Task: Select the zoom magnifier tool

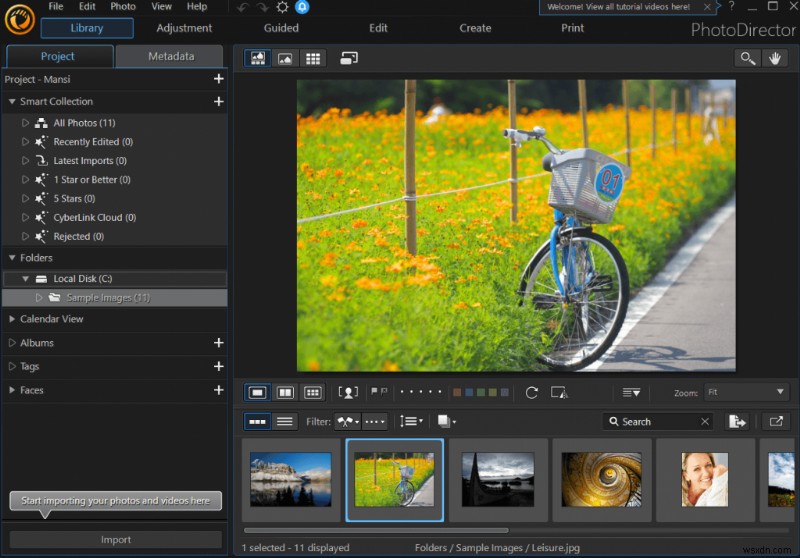Action: click(747, 58)
